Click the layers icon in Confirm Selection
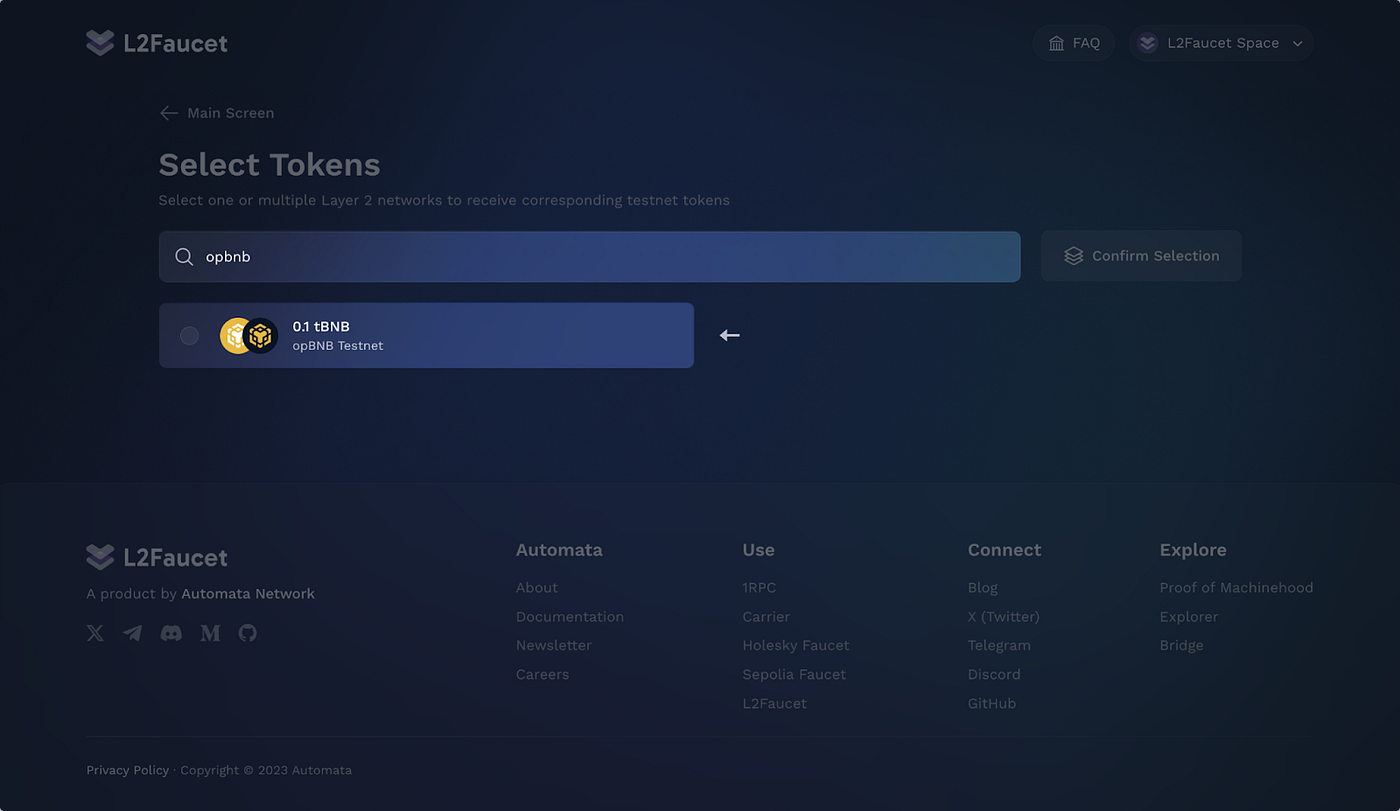This screenshot has width=1400, height=811. coord(1073,256)
